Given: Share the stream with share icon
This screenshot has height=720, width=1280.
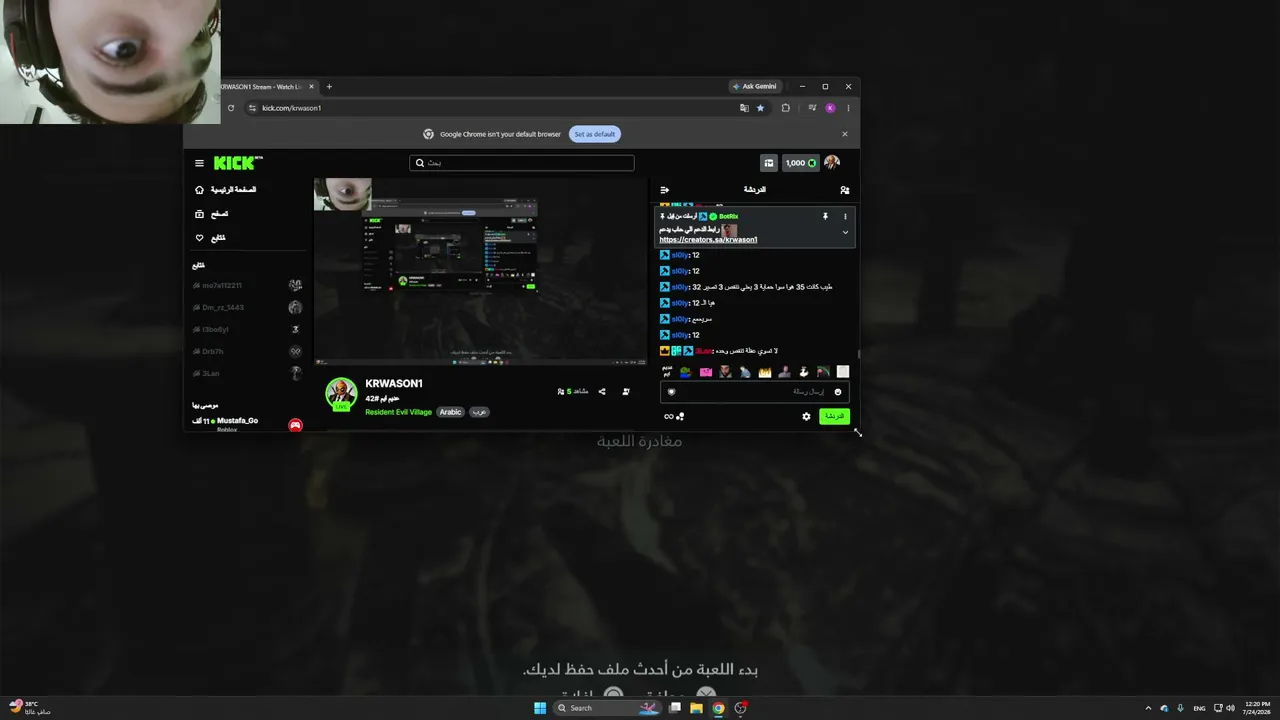Looking at the screenshot, I should [x=602, y=392].
